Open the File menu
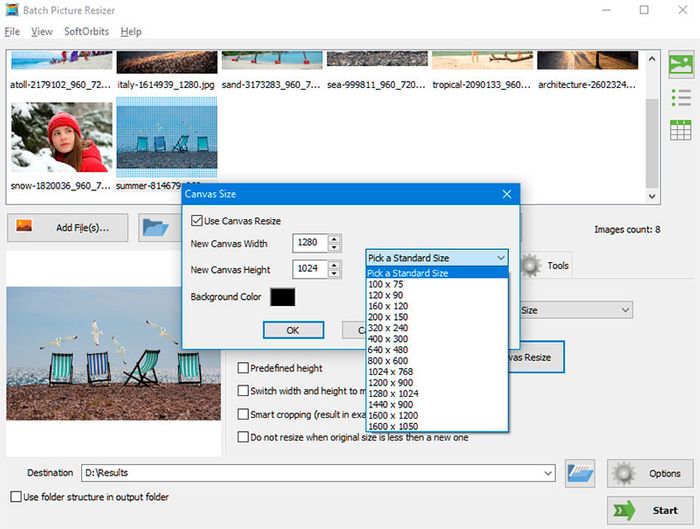 pyautogui.click(x=12, y=32)
